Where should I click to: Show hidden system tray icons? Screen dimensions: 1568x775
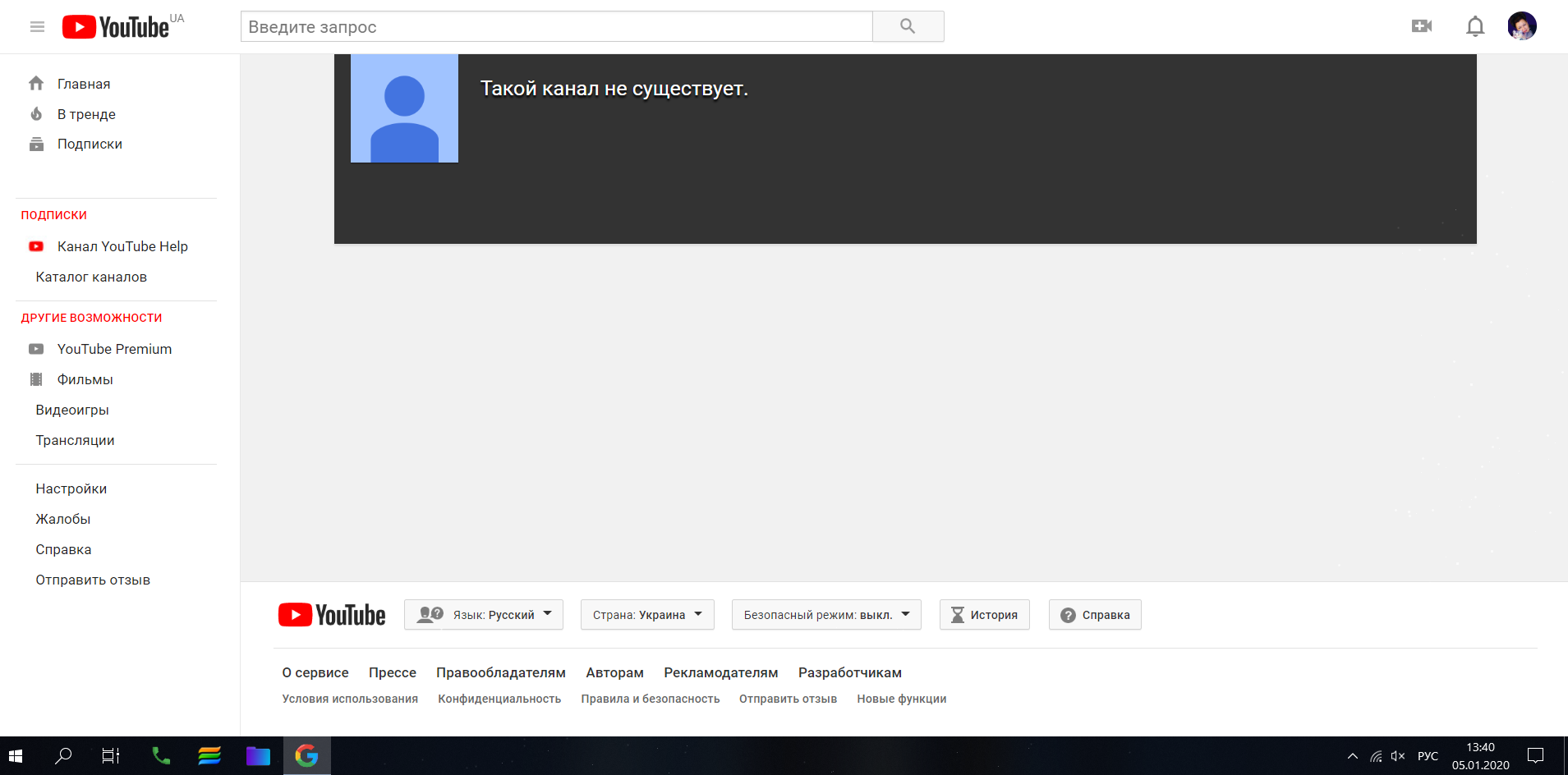(x=1352, y=756)
